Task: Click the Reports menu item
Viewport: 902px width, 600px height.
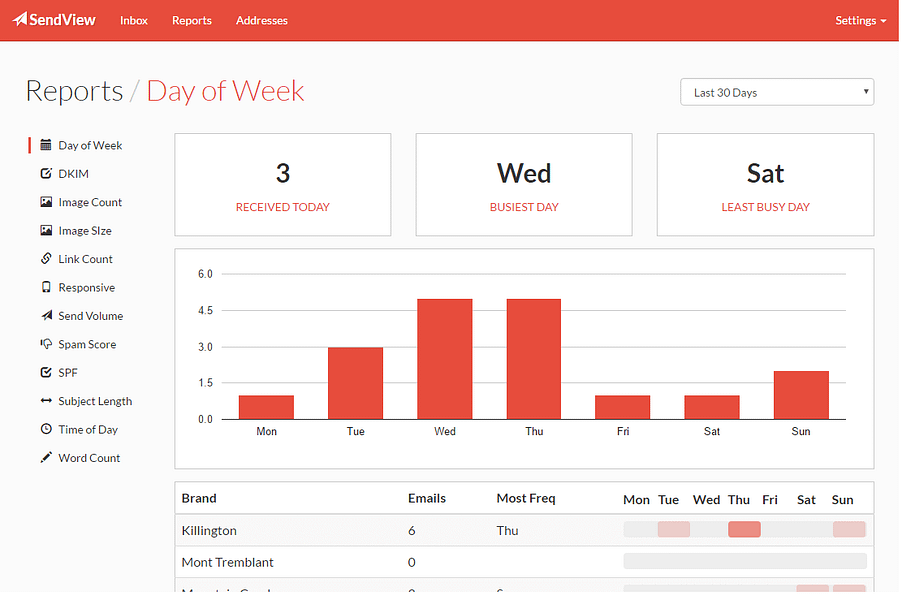Action: coord(192,21)
